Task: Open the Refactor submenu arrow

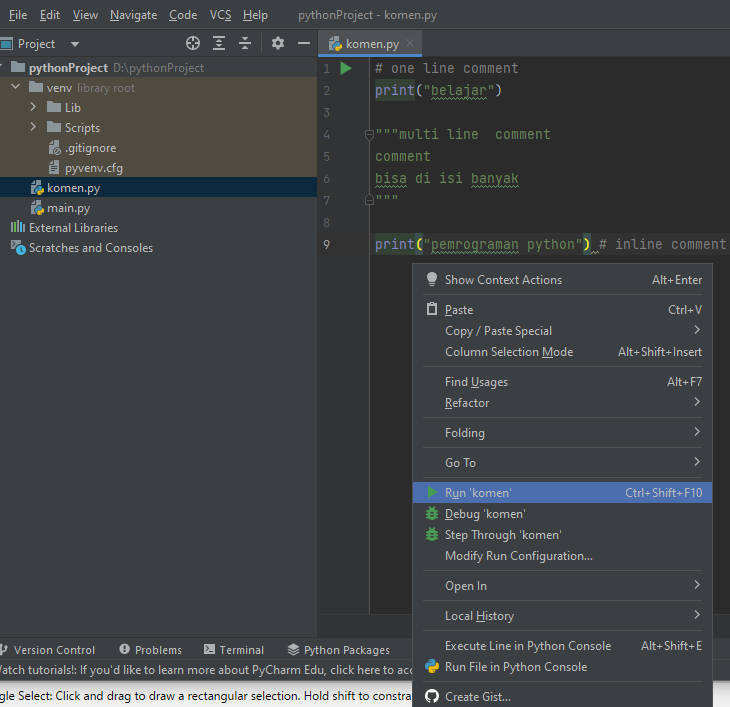Action: click(696, 402)
